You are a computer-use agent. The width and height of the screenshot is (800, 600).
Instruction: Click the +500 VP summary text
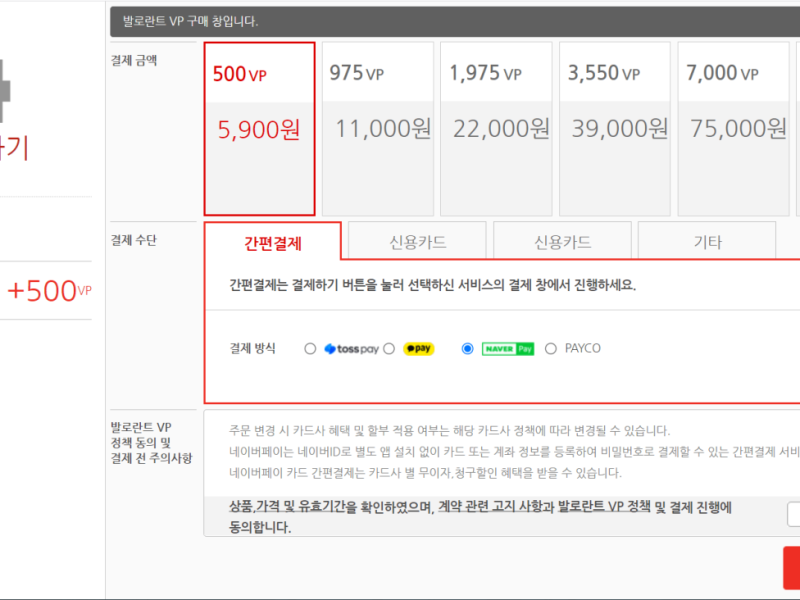(x=49, y=291)
